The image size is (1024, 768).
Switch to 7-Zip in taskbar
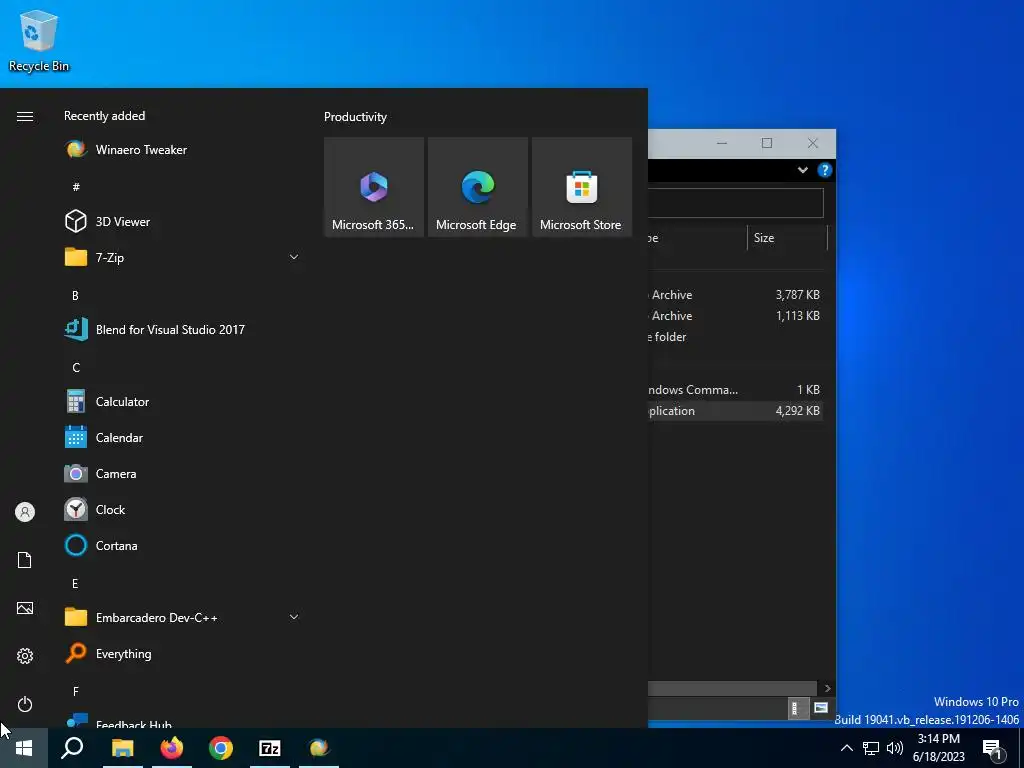click(x=270, y=748)
